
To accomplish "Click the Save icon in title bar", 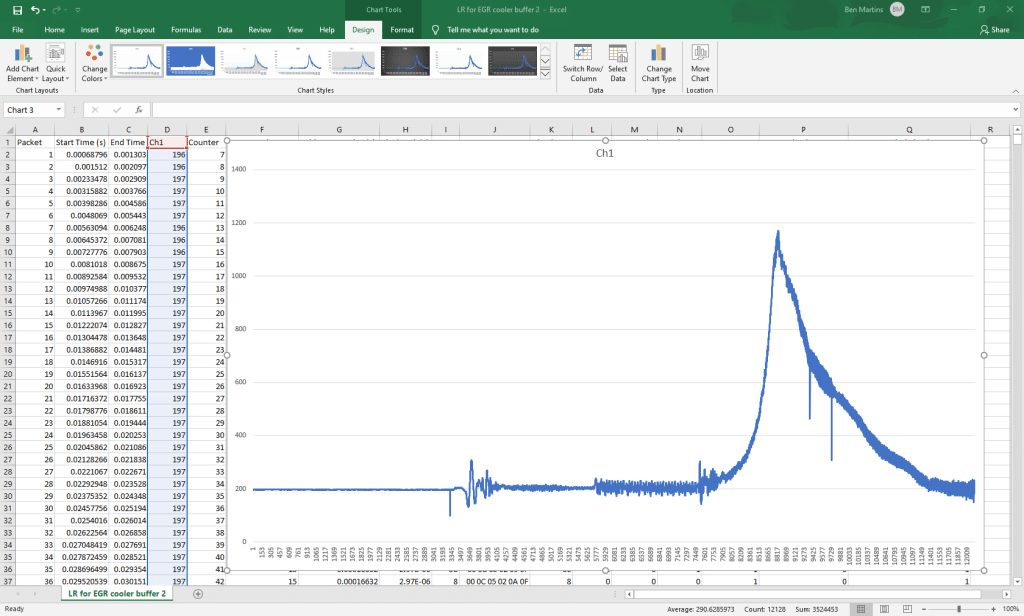I will pos(18,10).
